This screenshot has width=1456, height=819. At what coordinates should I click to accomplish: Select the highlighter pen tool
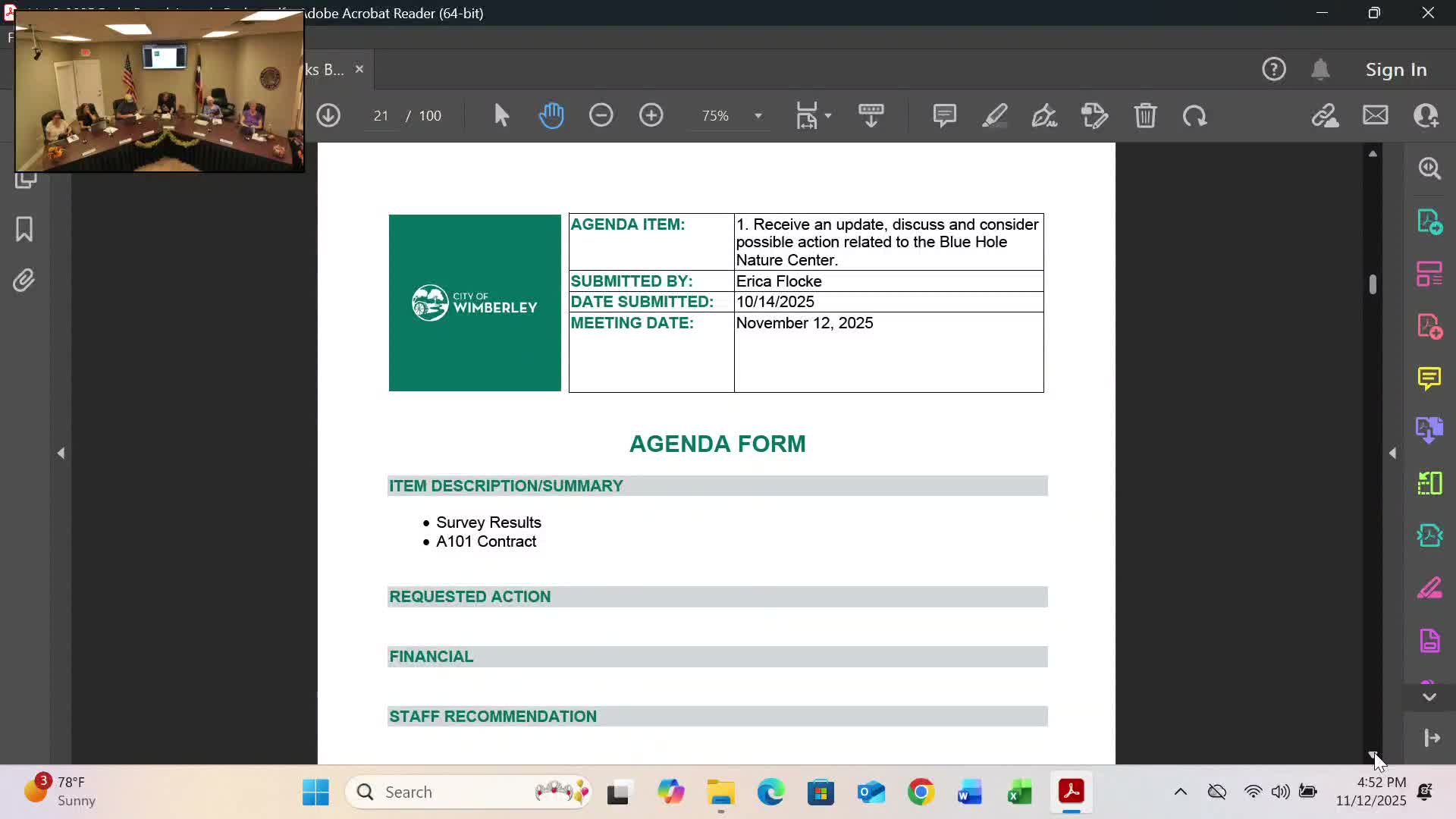(994, 115)
